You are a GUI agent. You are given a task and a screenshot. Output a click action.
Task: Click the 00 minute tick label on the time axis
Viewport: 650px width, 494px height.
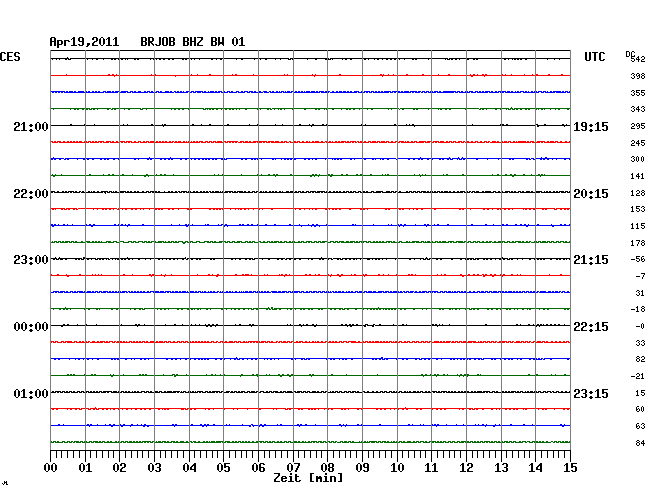[x=51, y=468]
